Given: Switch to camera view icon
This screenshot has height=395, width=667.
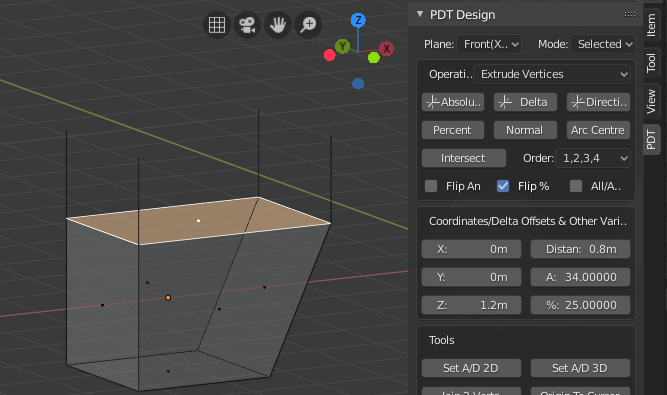Looking at the screenshot, I should (x=247, y=25).
